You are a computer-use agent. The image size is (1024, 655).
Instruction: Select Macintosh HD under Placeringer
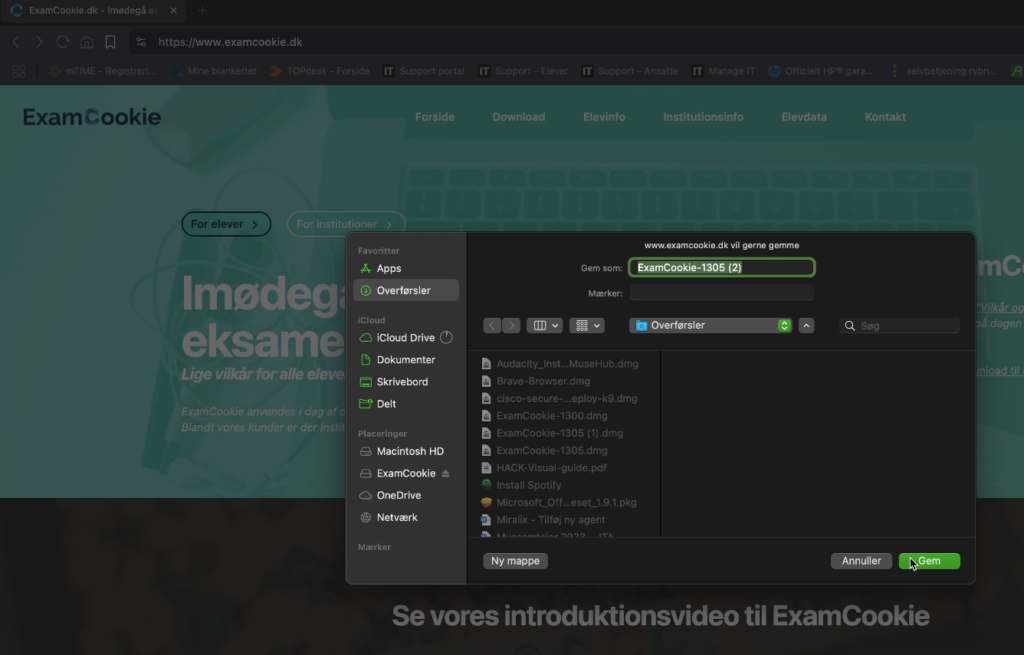(409, 451)
